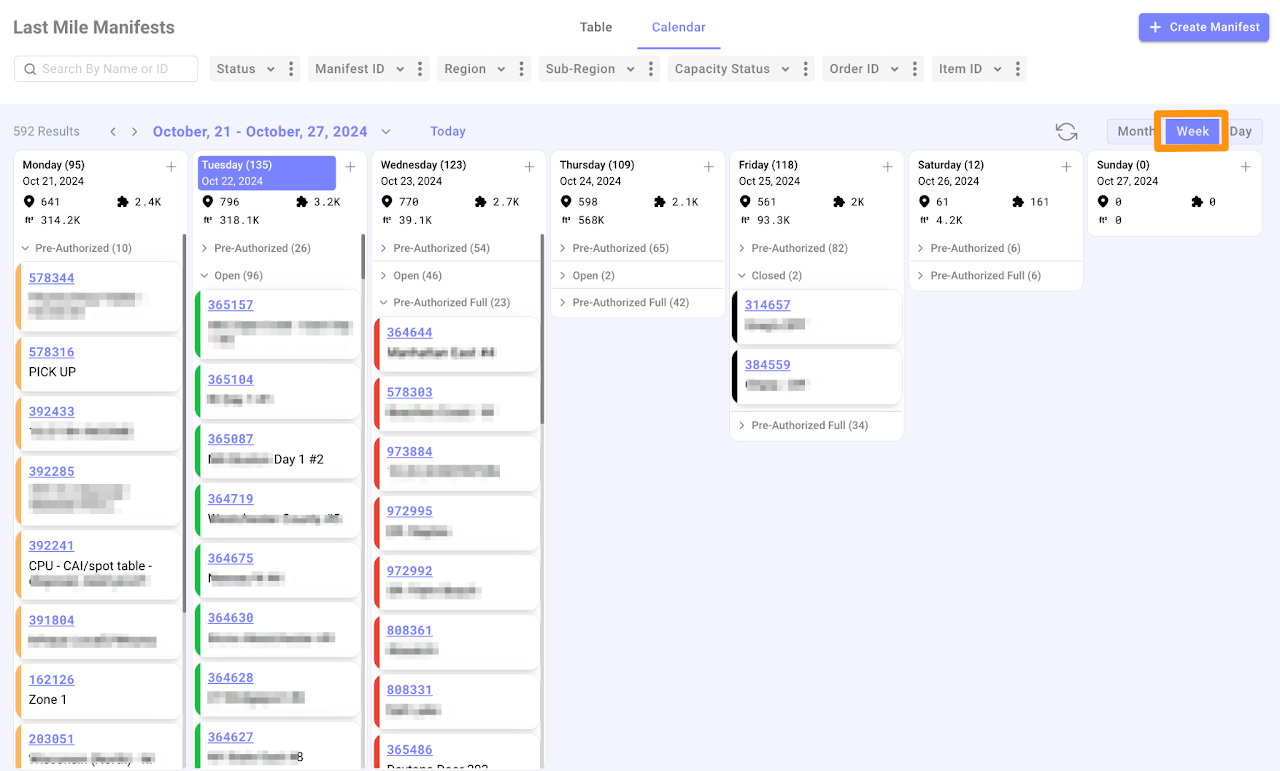
Task: Open the Status filter dropdown
Action: coord(246,69)
